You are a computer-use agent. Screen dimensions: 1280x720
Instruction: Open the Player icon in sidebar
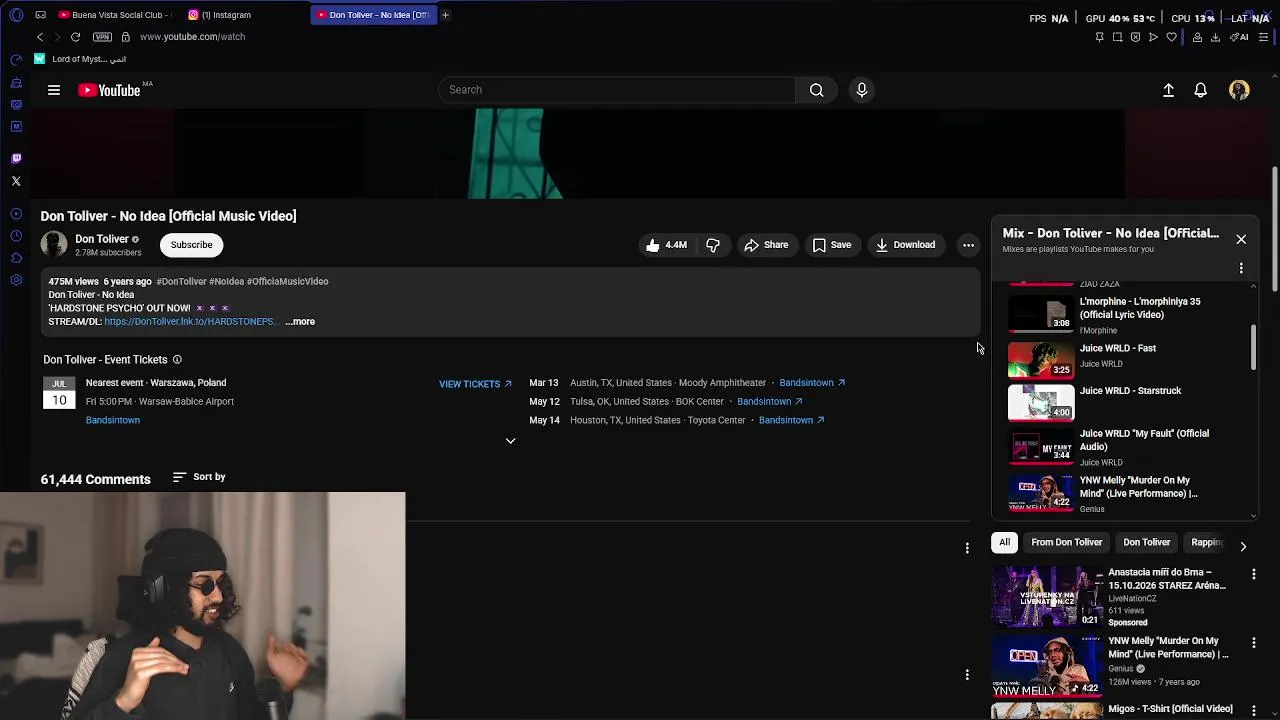(x=16, y=214)
